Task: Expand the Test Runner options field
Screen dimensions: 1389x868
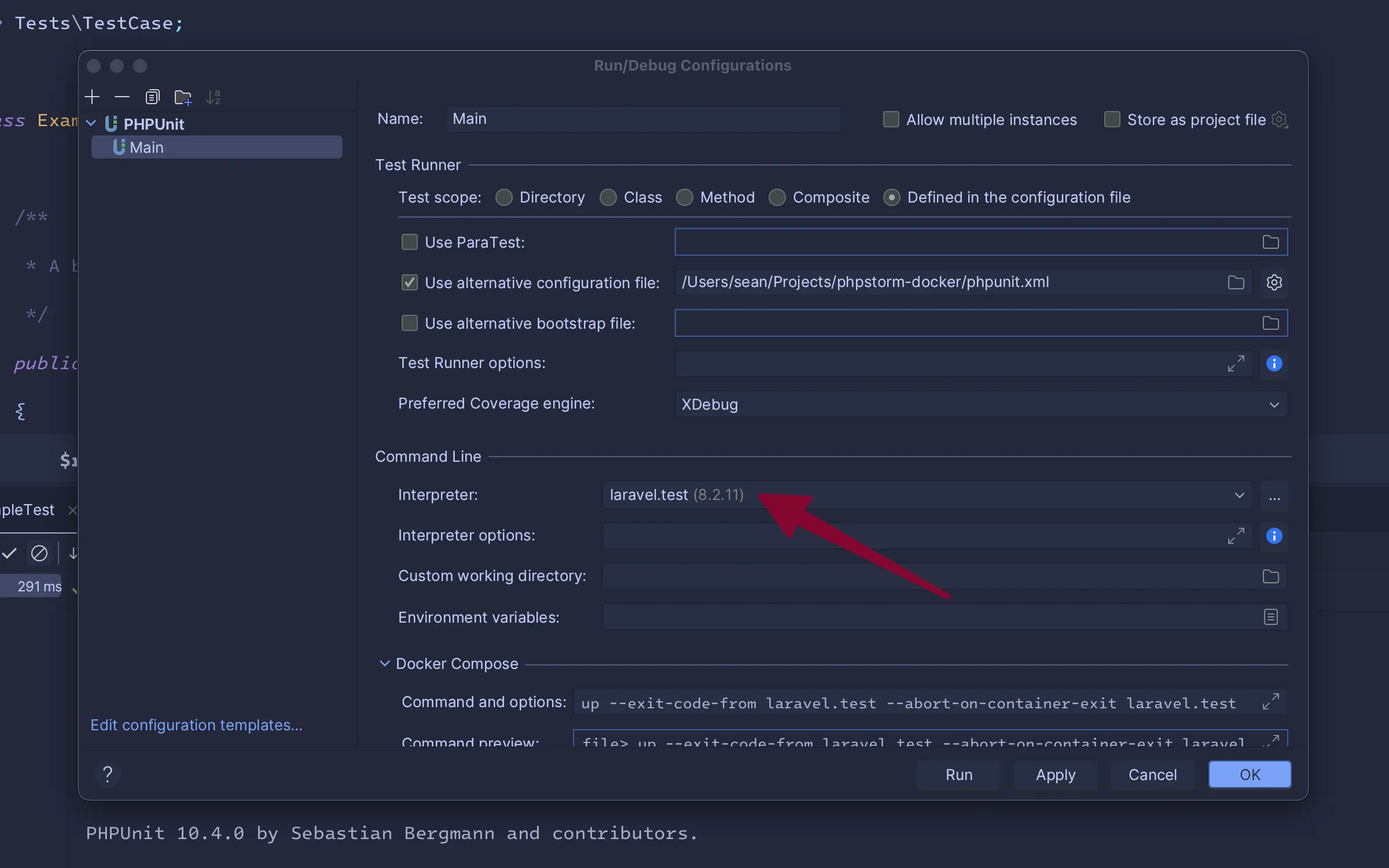Action: pos(1236,363)
